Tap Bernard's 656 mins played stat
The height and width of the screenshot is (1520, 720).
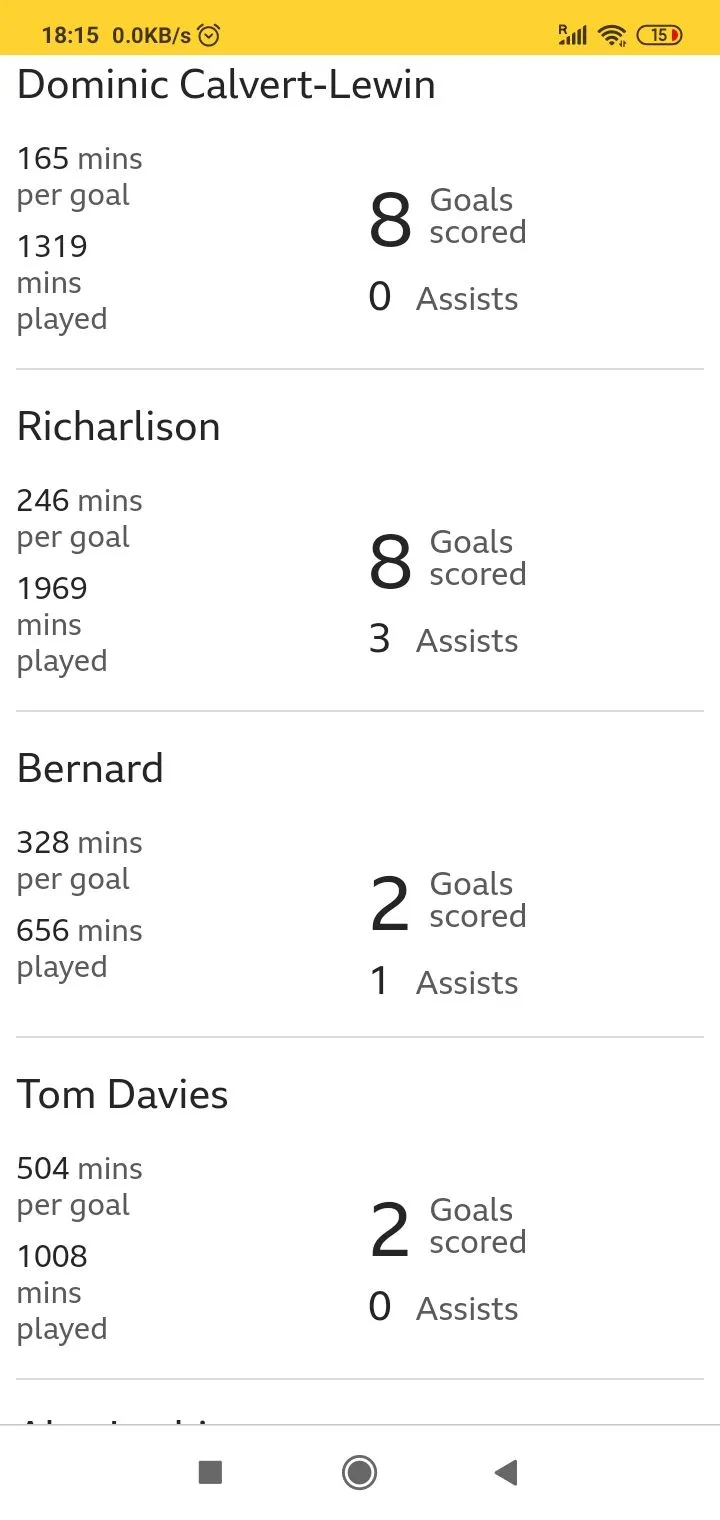tap(79, 948)
